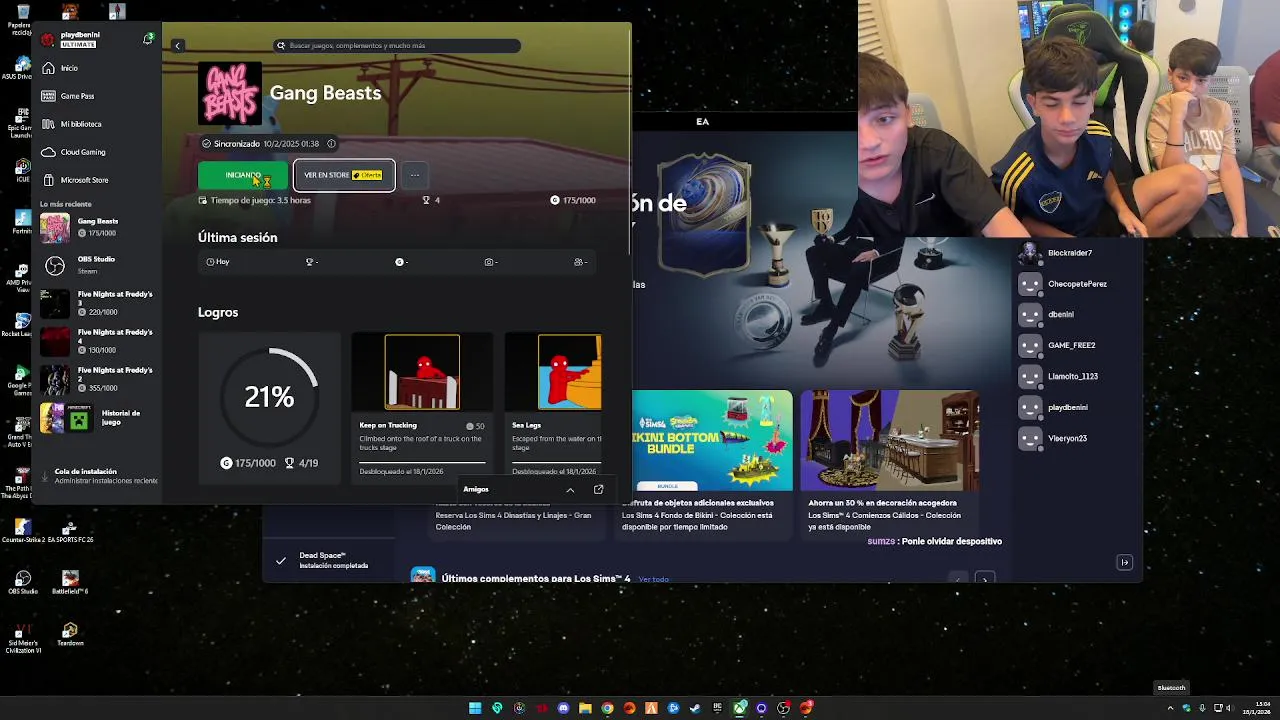Click the gamerscore 175/1000 header indicator
The image size is (1280, 720).
pyautogui.click(x=573, y=200)
